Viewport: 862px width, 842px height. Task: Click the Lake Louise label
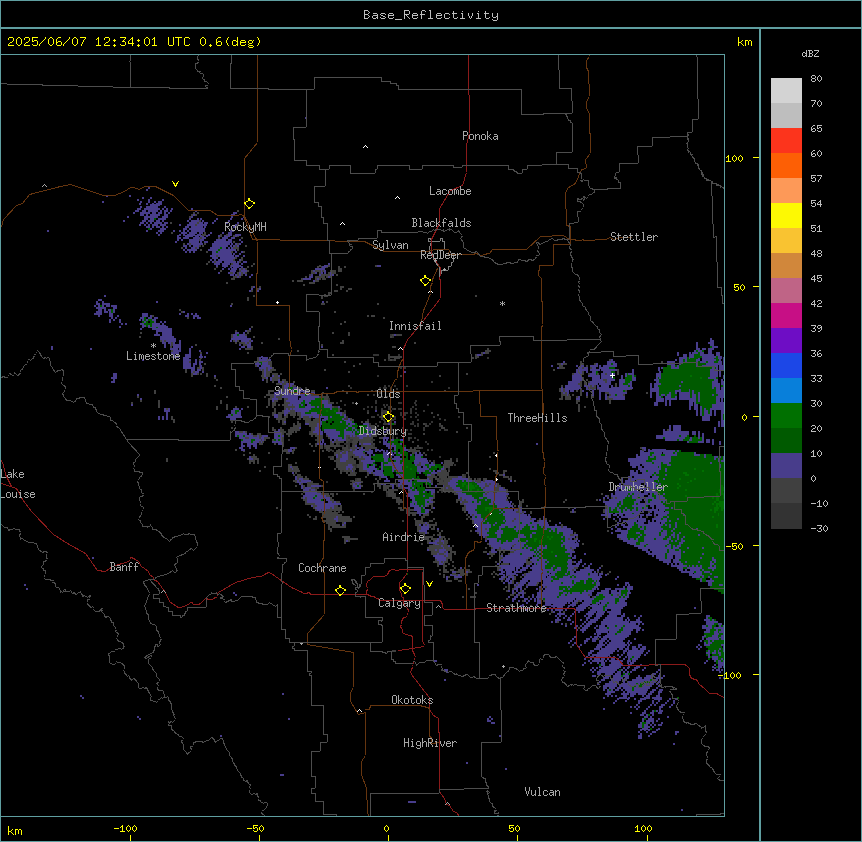(18, 484)
